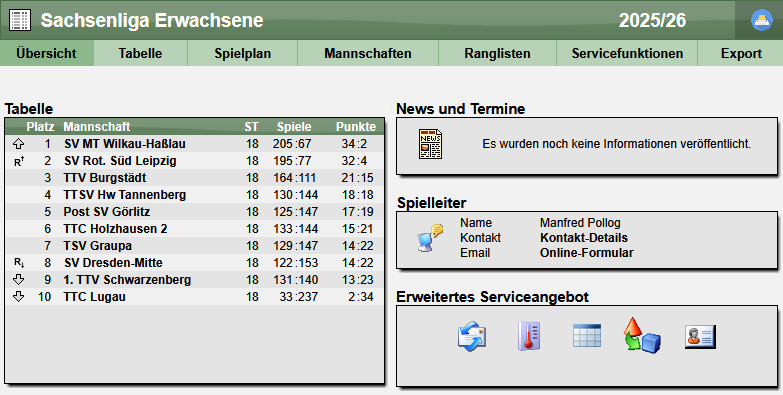Screen dimensions: 783x395
Task: Switch to the Übersicht tab
Action: [46, 53]
